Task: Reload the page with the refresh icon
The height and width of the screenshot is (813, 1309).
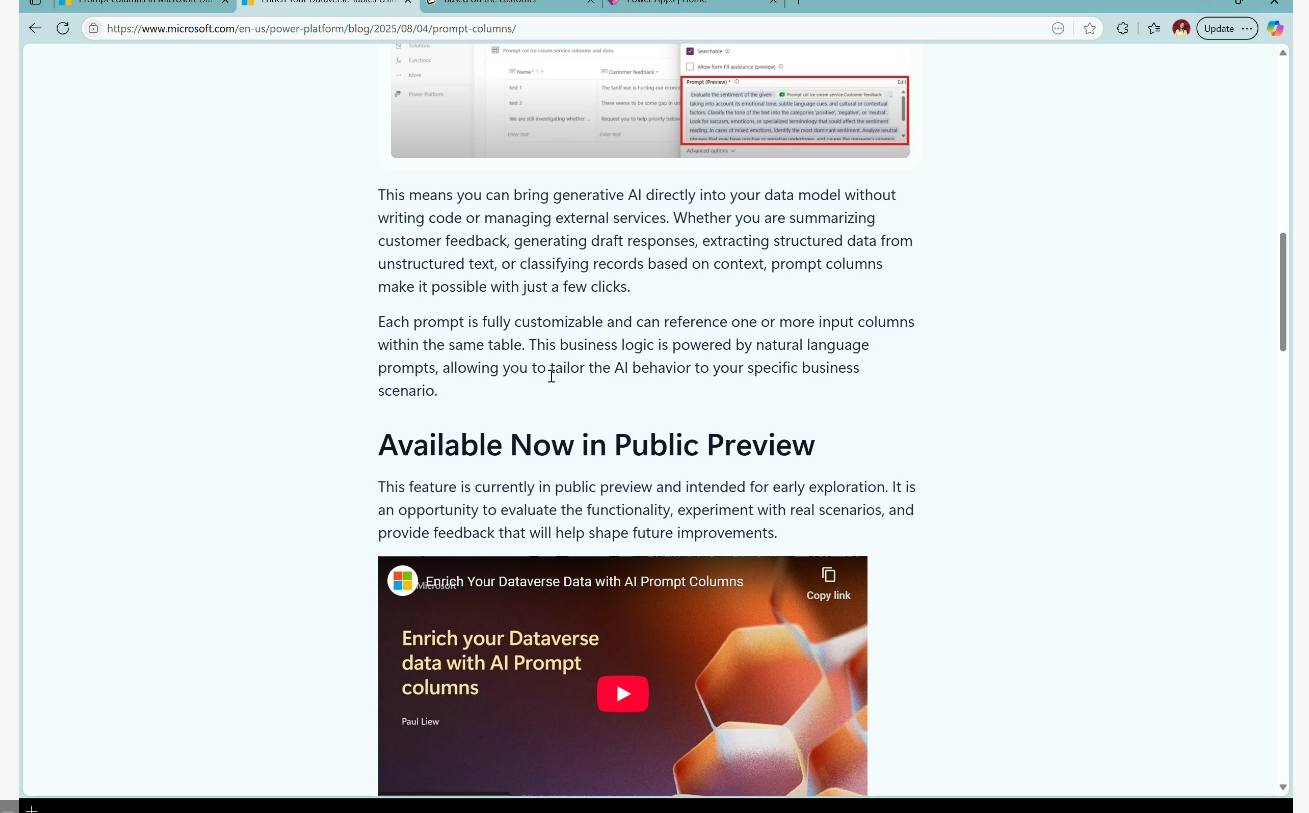Action: click(63, 28)
